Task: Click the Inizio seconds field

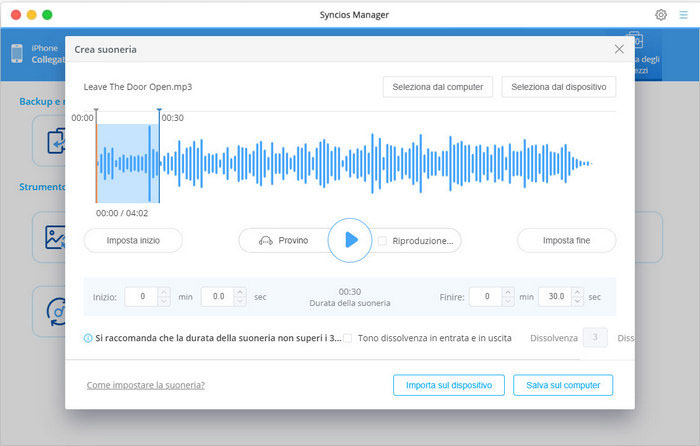Action: [x=218, y=296]
